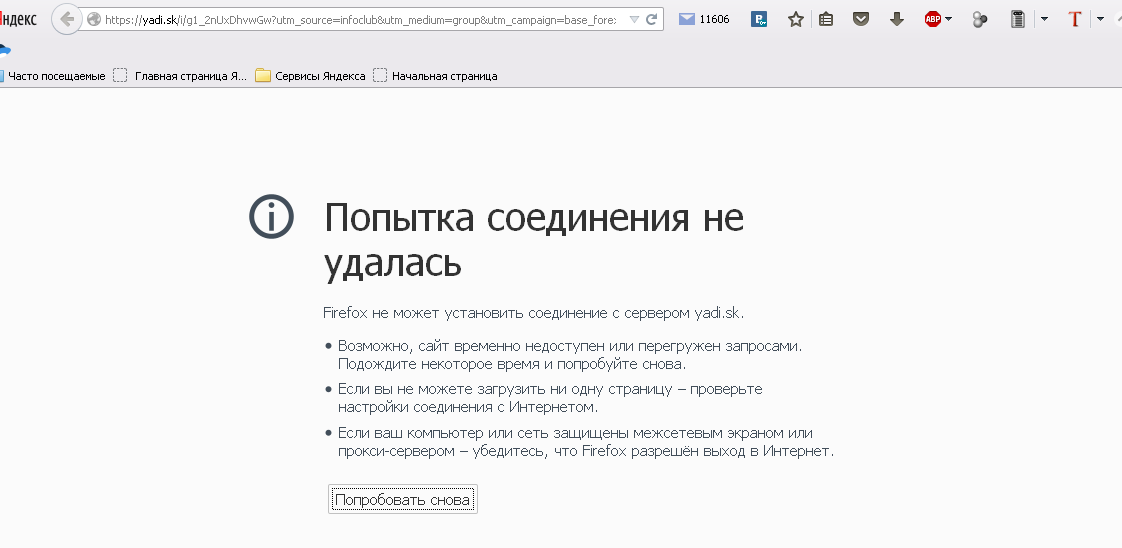Reload the page with the refresh icon
This screenshot has height=548, width=1122.
click(x=651, y=19)
